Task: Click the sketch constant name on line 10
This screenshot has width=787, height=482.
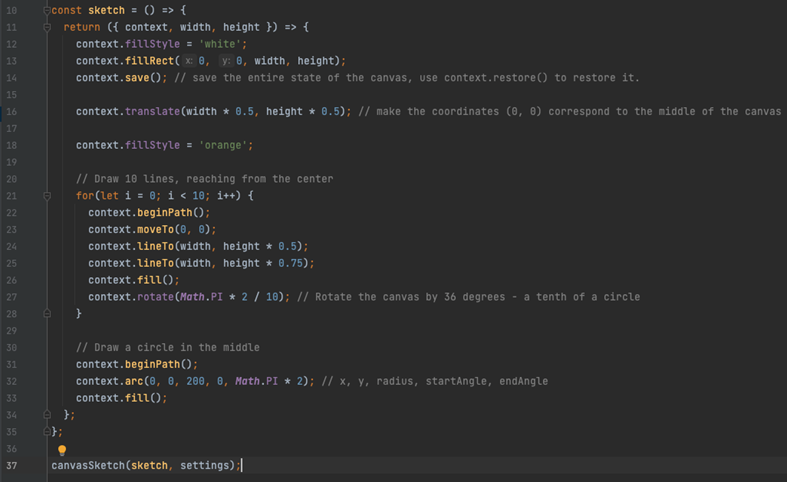Action: pos(106,10)
